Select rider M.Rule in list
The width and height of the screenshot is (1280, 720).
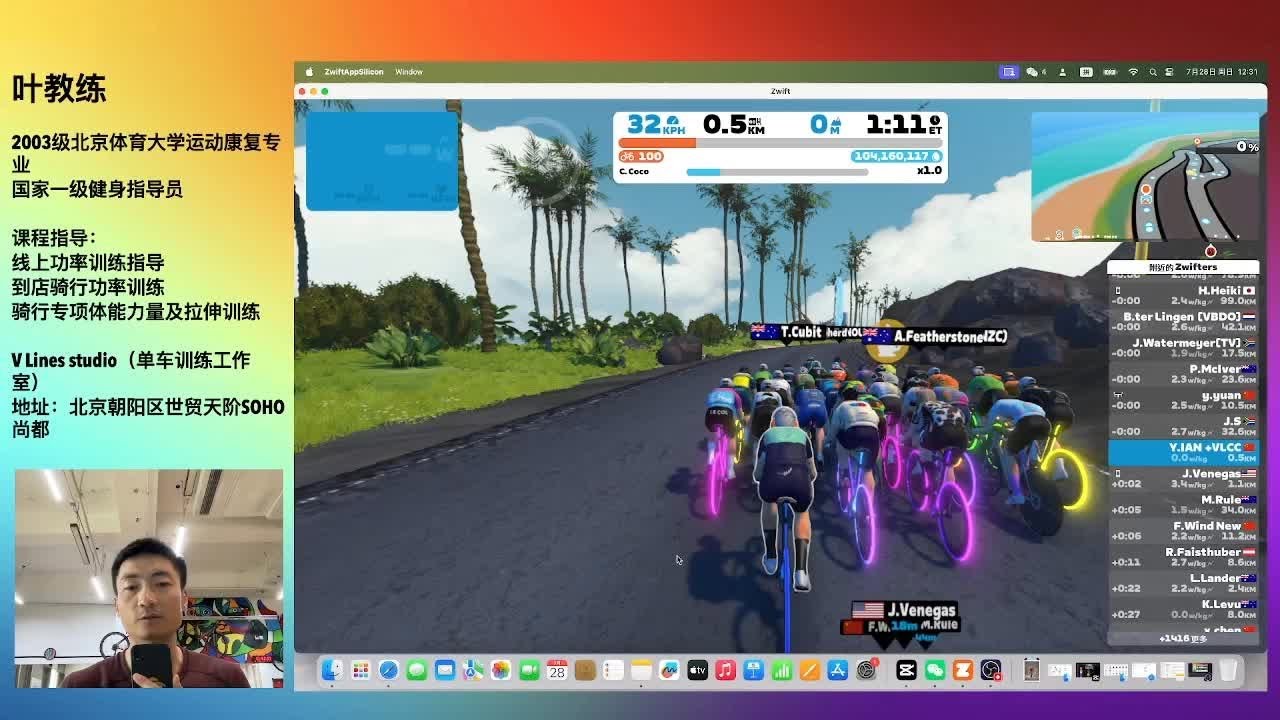tap(1183, 504)
